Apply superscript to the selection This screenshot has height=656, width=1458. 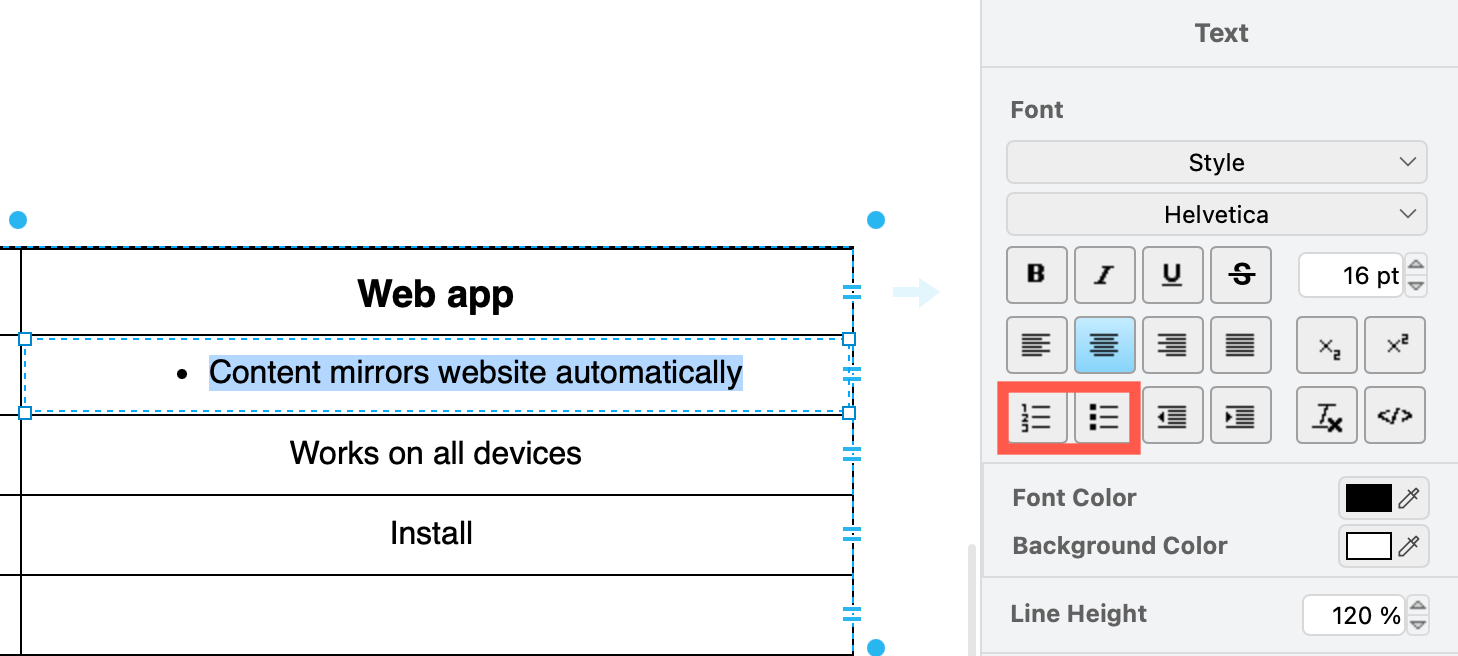1394,345
